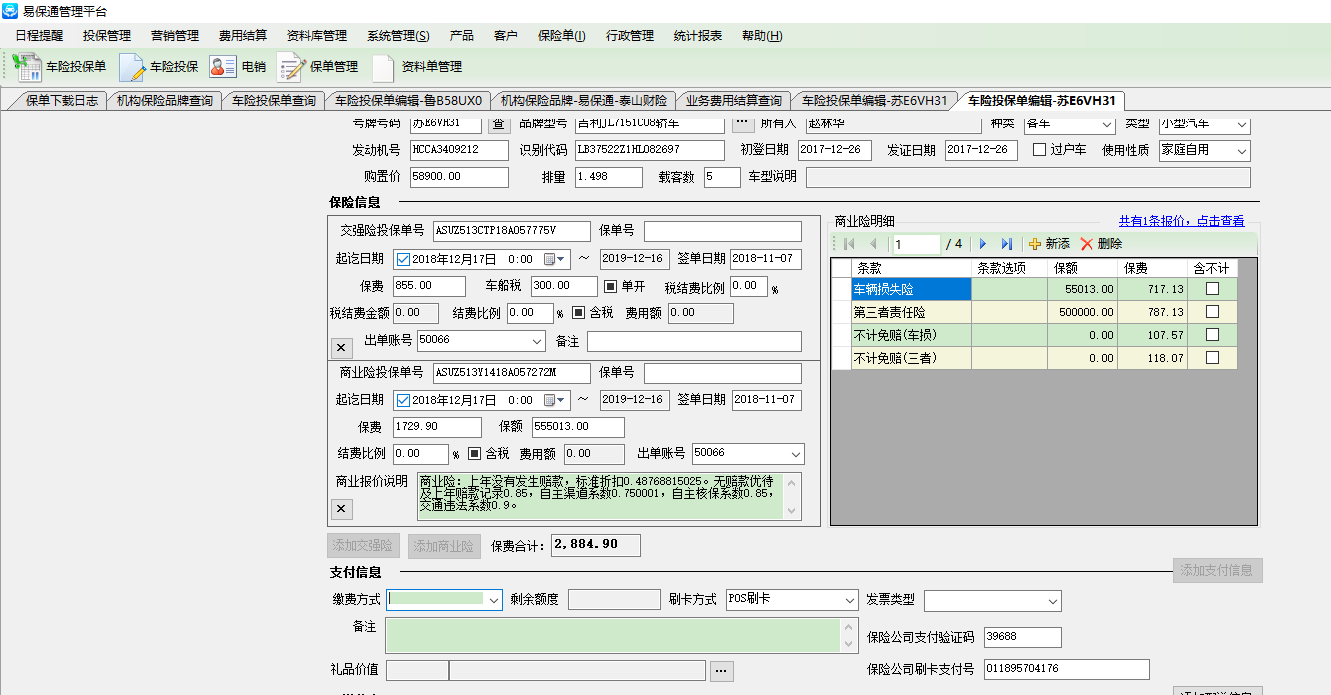
Task: Click ellipsis button next to 礼品价值
Action: pos(721,671)
